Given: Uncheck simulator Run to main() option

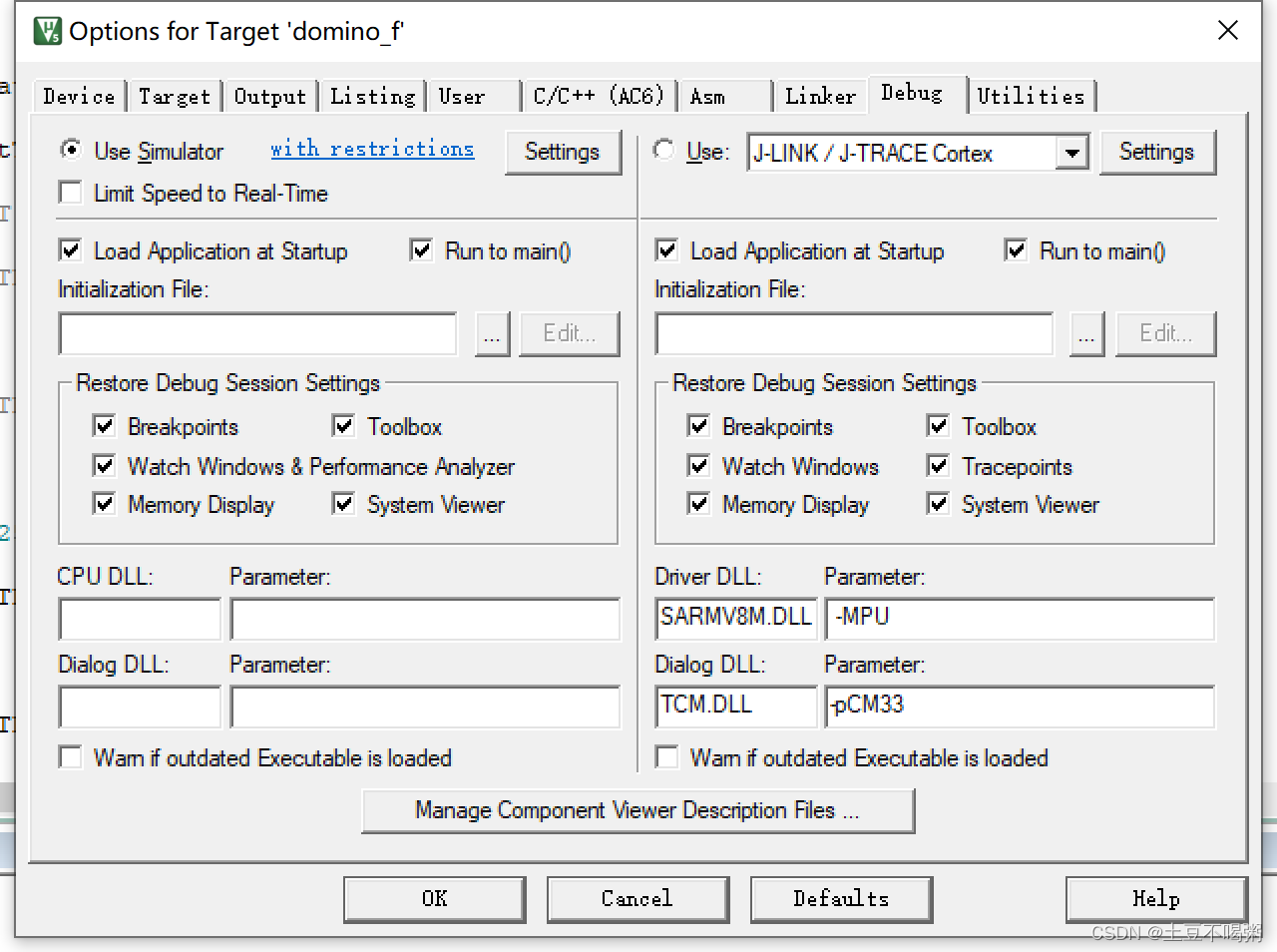Looking at the screenshot, I should [x=421, y=250].
